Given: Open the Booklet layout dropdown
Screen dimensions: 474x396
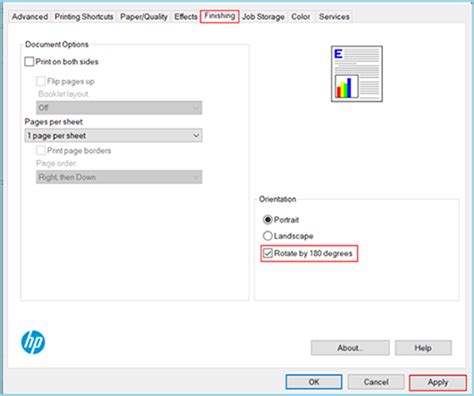Looking at the screenshot, I should click(119, 108).
